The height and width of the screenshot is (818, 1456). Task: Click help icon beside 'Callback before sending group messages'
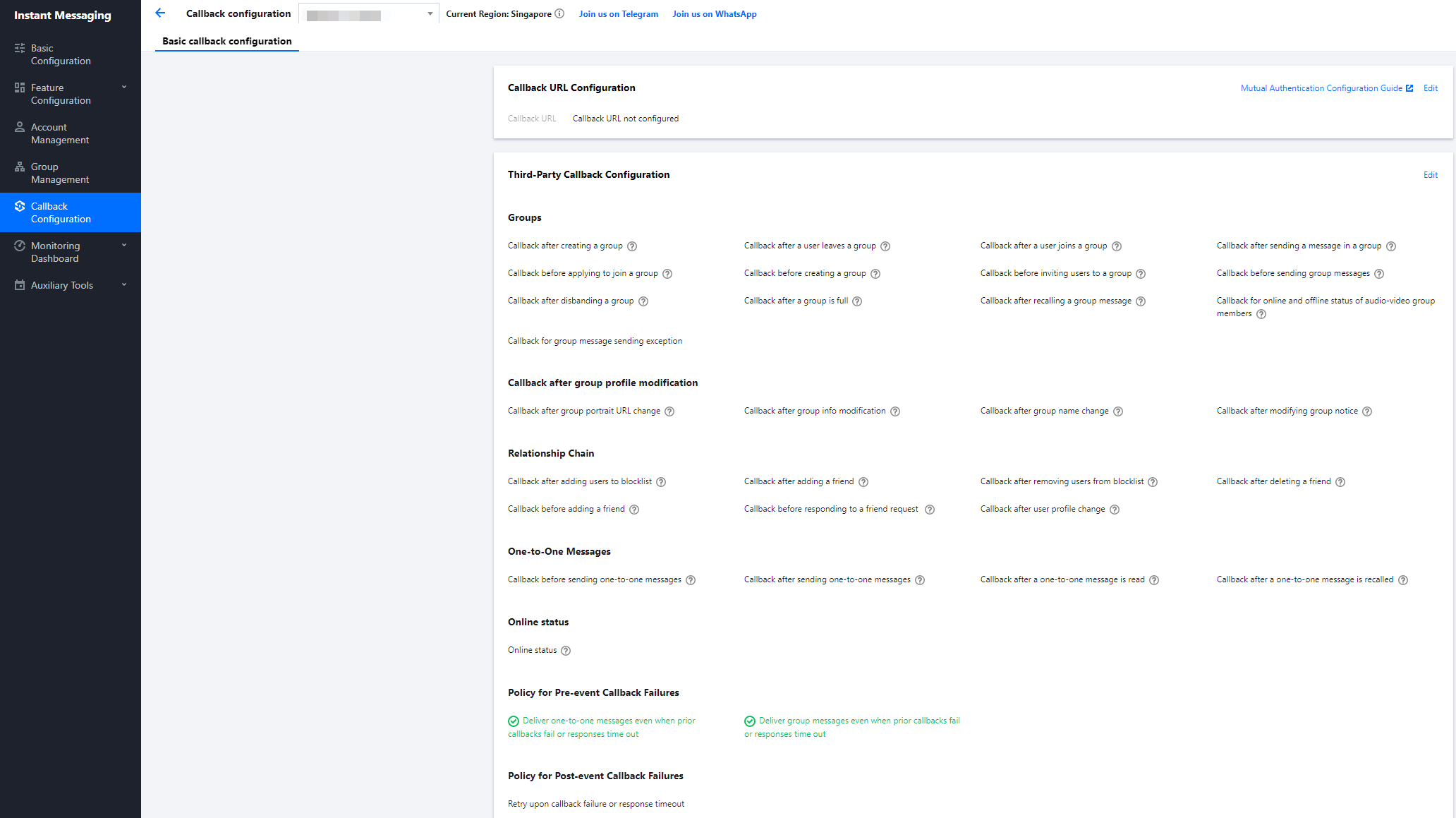coord(1379,274)
